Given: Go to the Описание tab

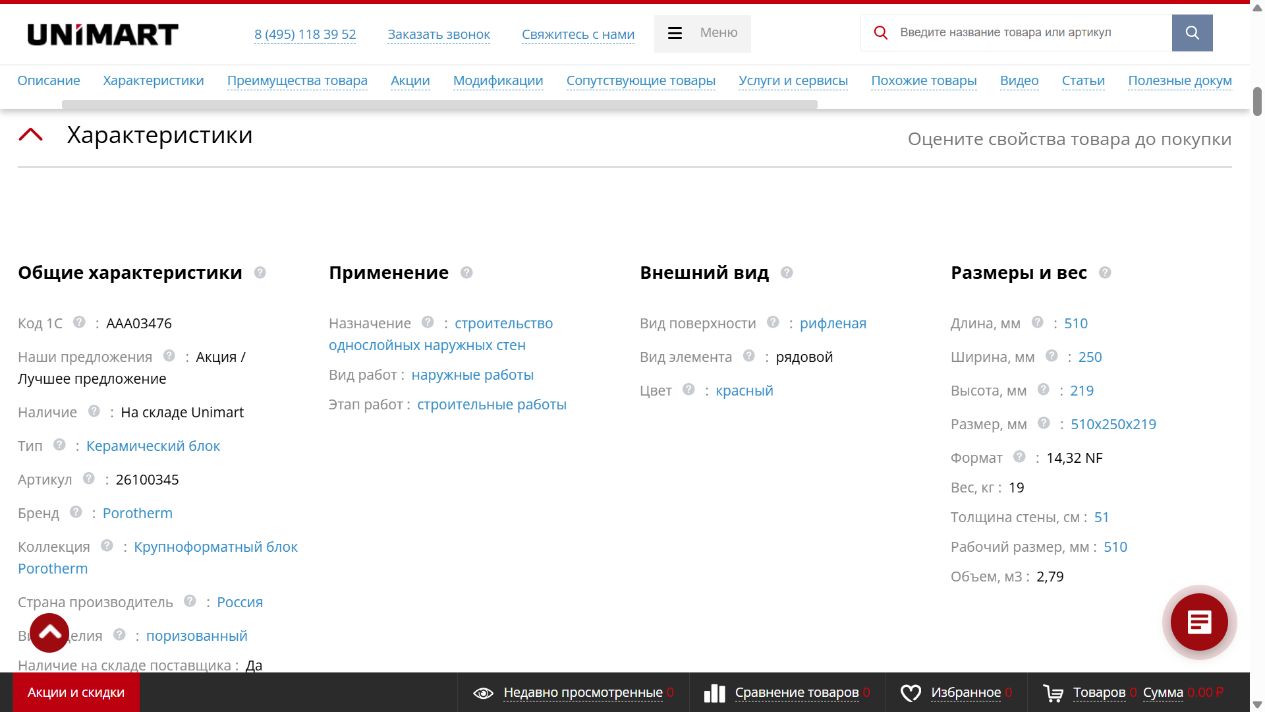Looking at the screenshot, I should point(49,80).
